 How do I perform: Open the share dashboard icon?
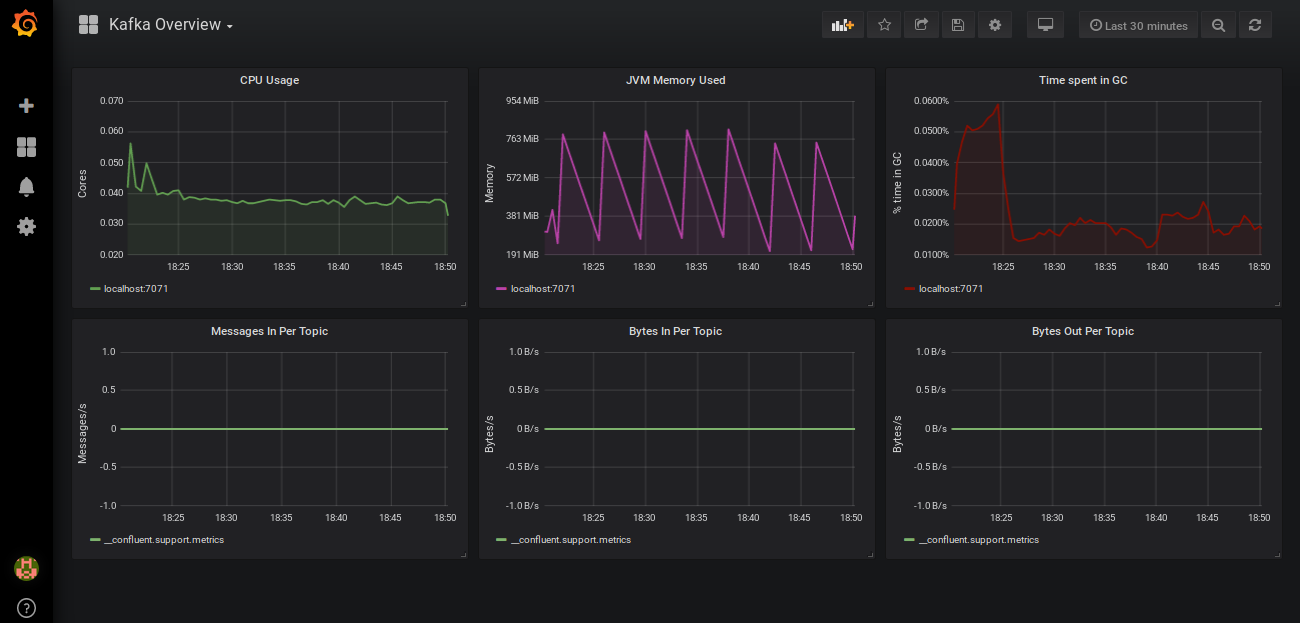click(x=920, y=24)
